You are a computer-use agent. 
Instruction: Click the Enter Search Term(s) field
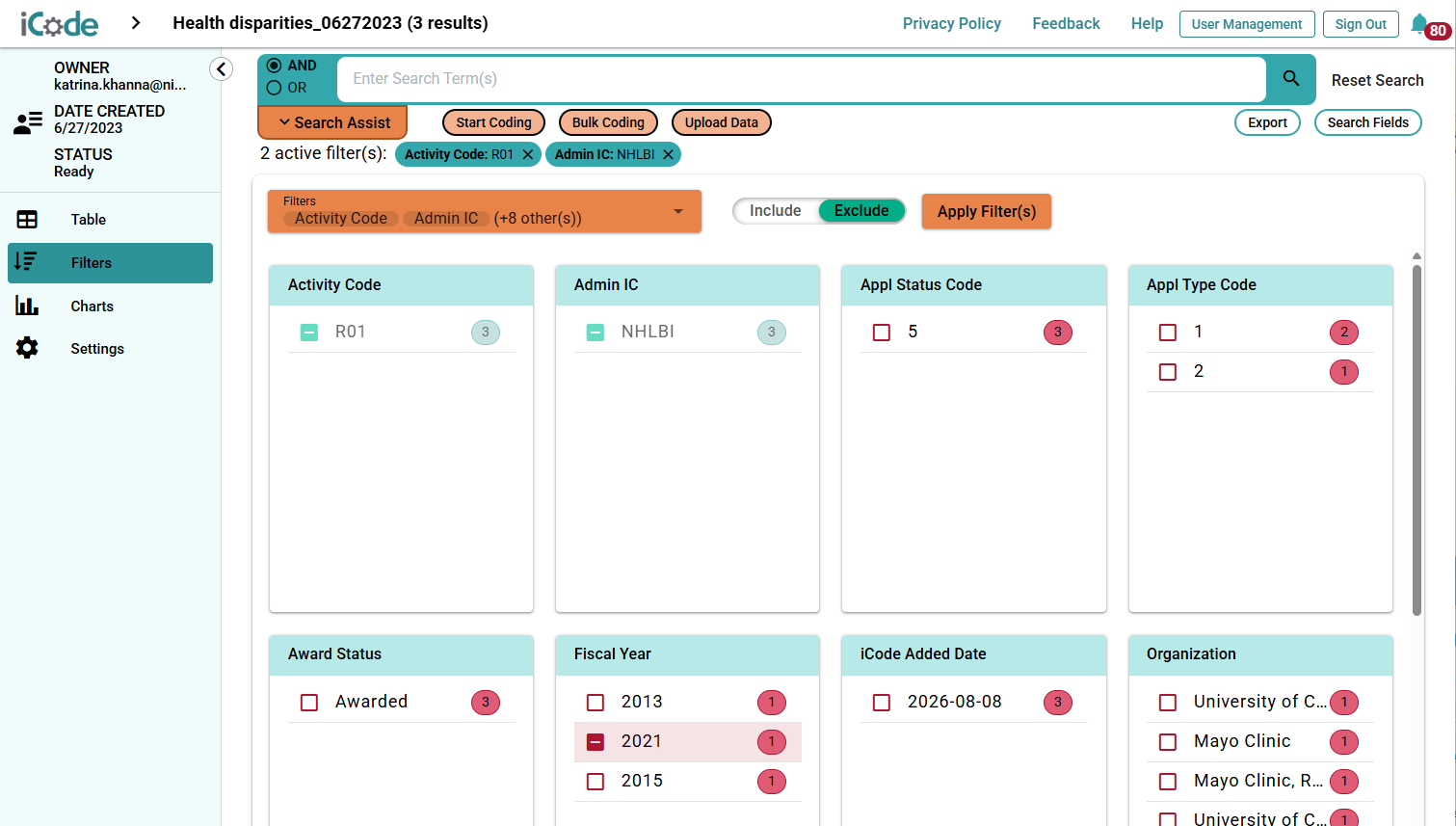801,79
